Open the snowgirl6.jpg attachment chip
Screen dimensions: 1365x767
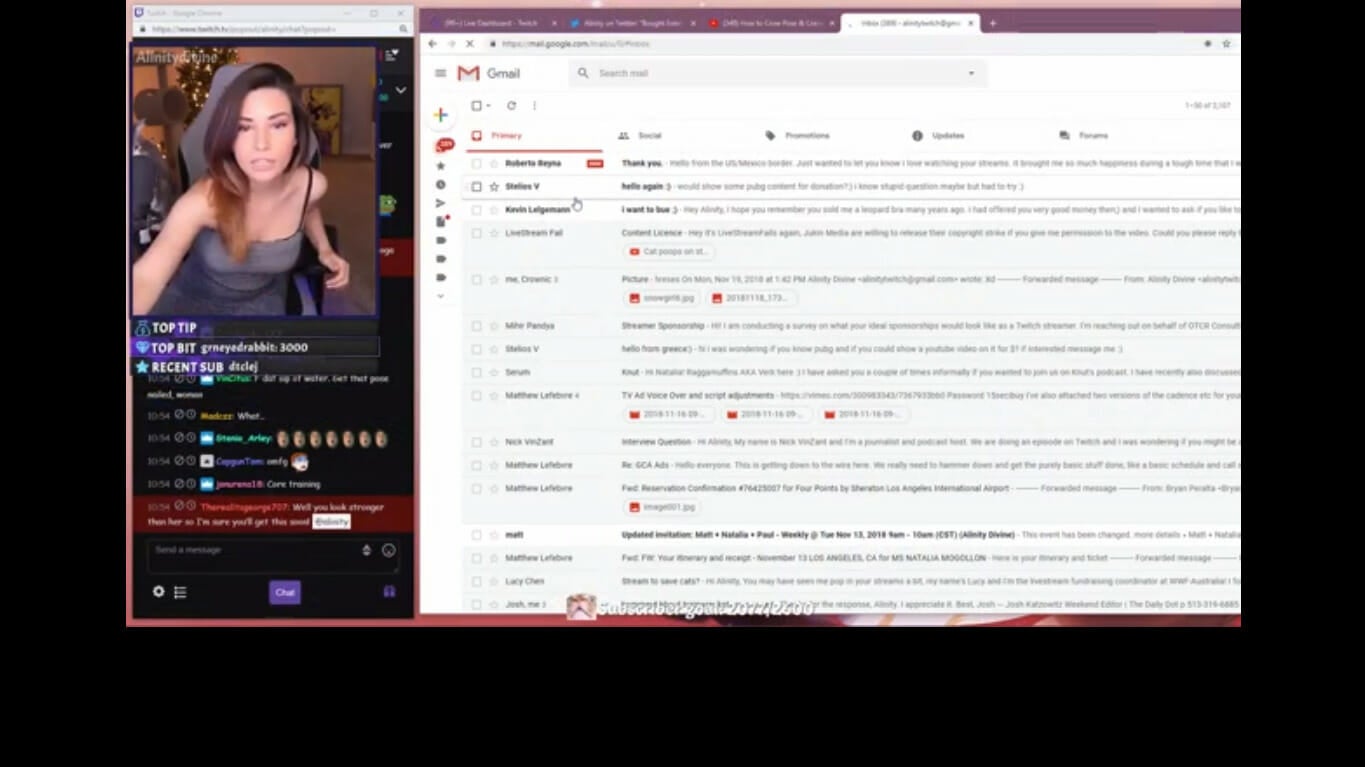pos(662,298)
